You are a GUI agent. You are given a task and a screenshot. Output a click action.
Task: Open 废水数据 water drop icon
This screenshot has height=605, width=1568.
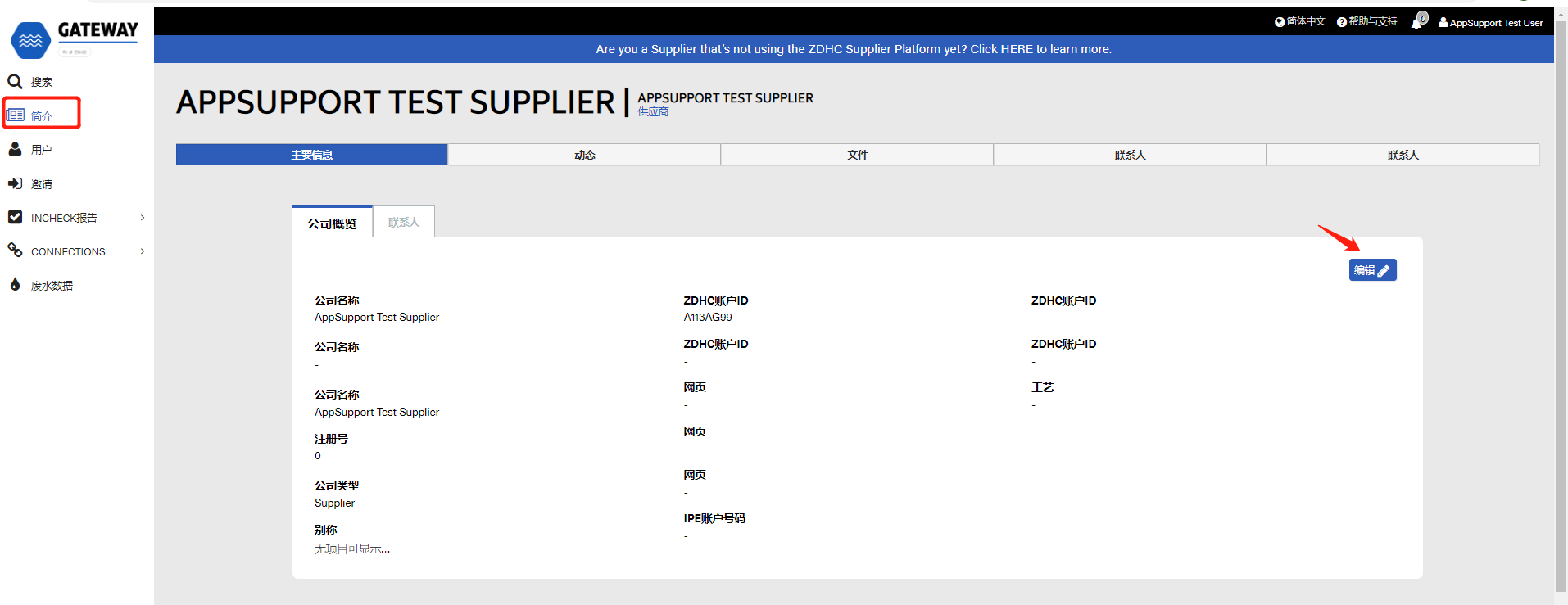tap(15, 285)
